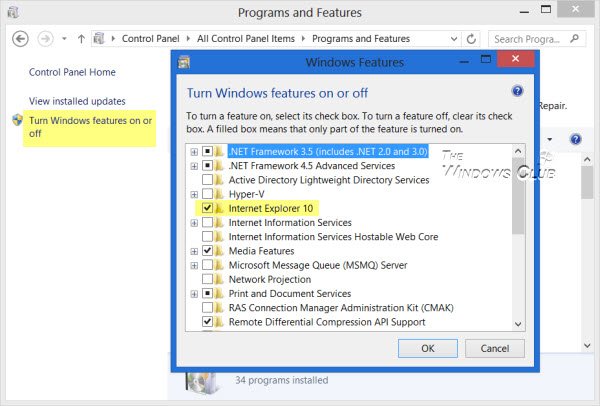600x406 pixels.
Task: Select the '34 programs installed' status text
Action: 282,380
